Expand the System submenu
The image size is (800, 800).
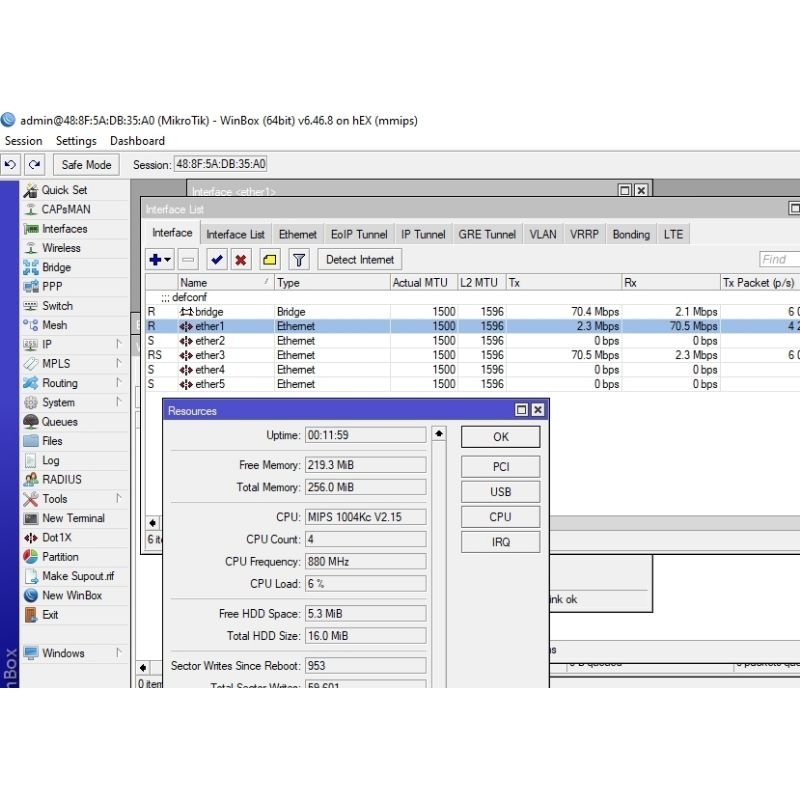click(x=58, y=402)
